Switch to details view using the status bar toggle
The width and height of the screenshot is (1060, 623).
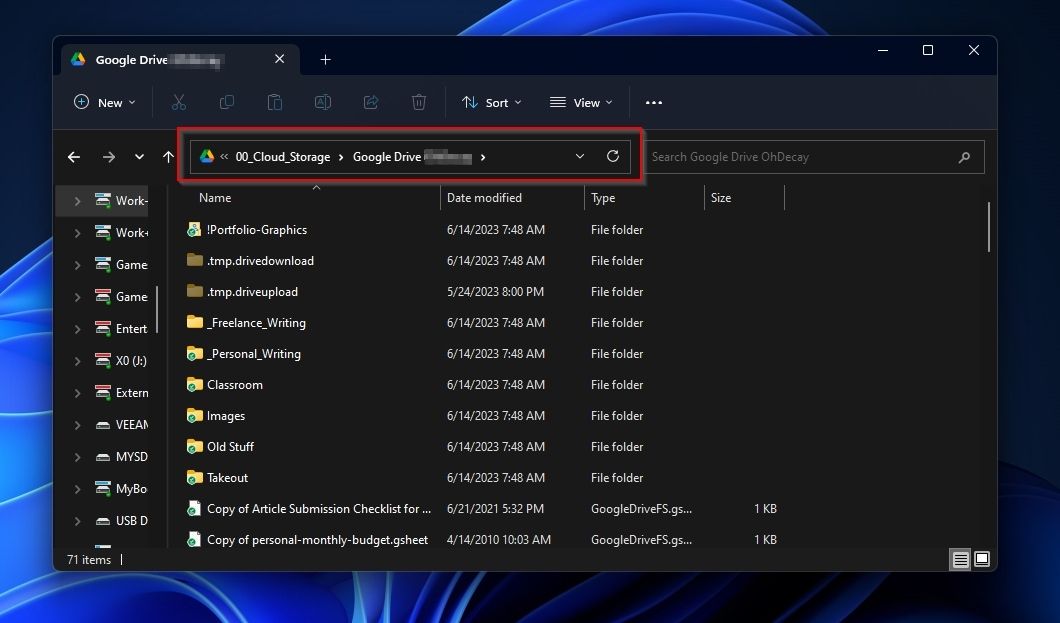click(960, 559)
